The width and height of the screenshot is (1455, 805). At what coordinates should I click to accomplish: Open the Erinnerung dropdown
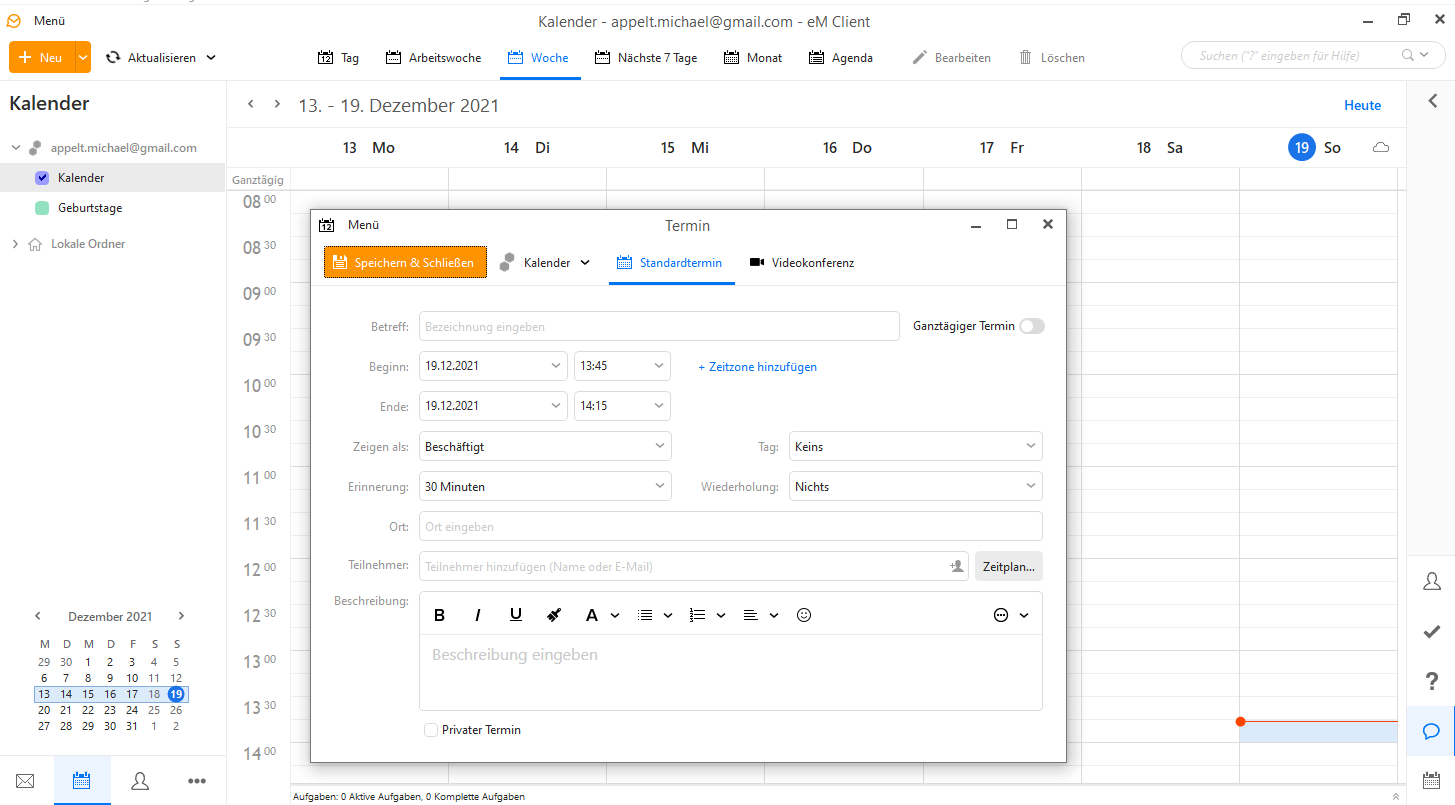(x=545, y=487)
